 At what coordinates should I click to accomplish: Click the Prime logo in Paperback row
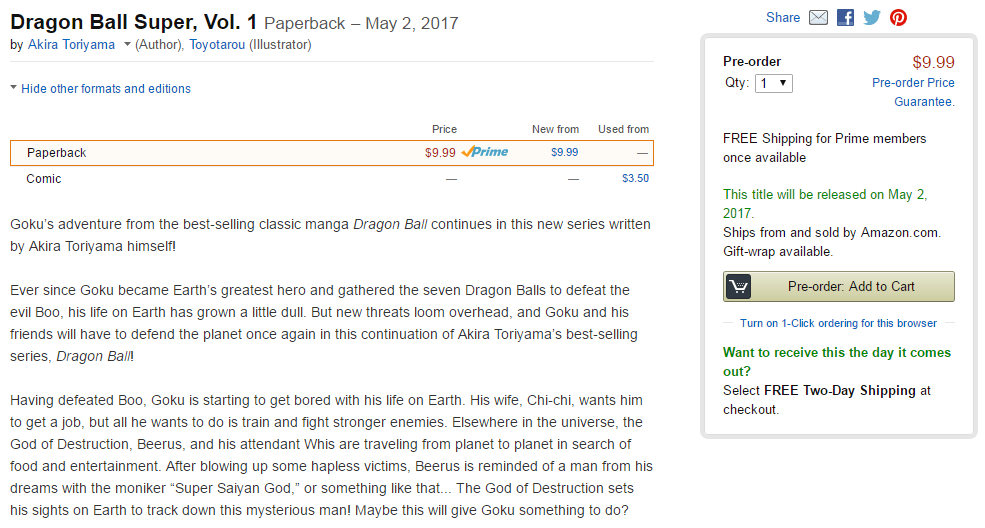485,152
